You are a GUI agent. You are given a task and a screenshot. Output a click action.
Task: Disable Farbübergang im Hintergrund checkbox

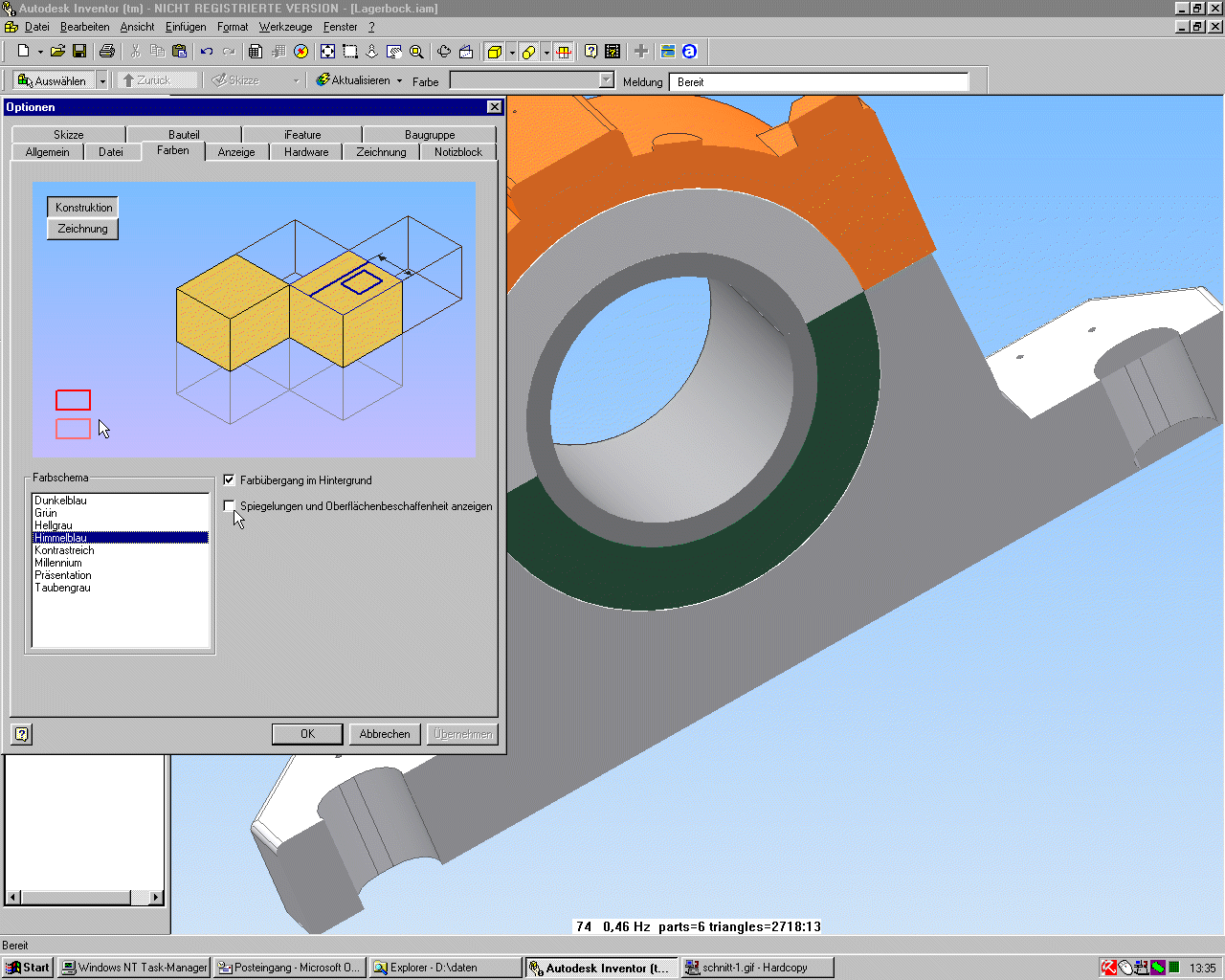pos(230,480)
